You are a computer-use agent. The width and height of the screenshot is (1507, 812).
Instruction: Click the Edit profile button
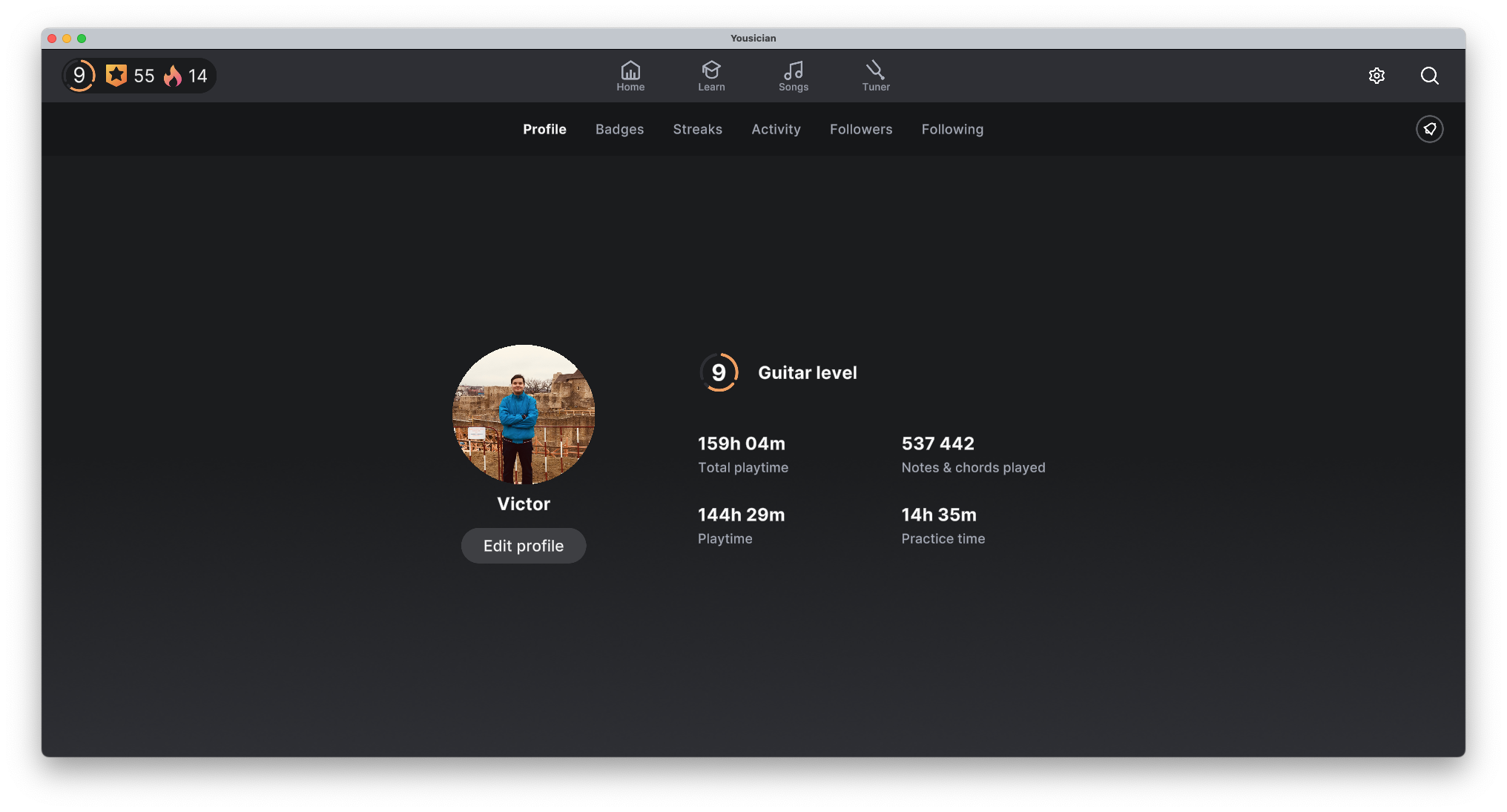[524, 546]
